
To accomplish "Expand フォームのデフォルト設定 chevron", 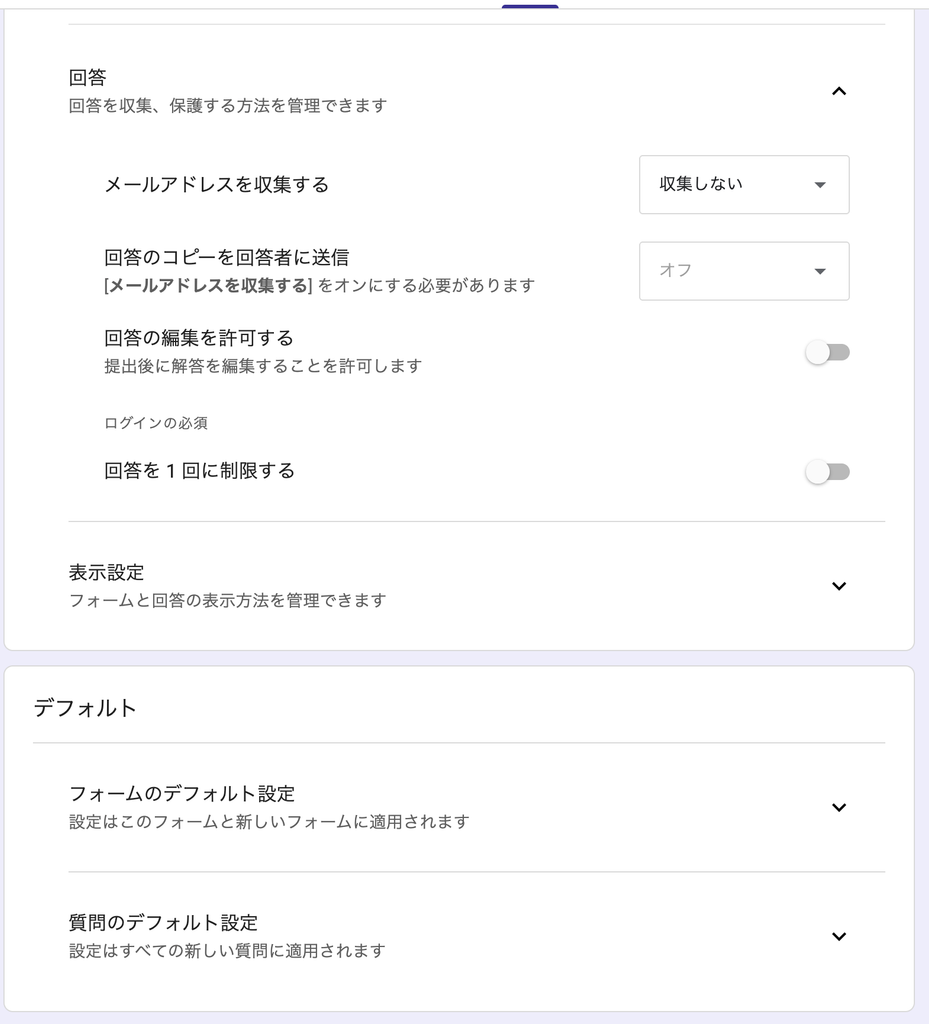I will (839, 807).
